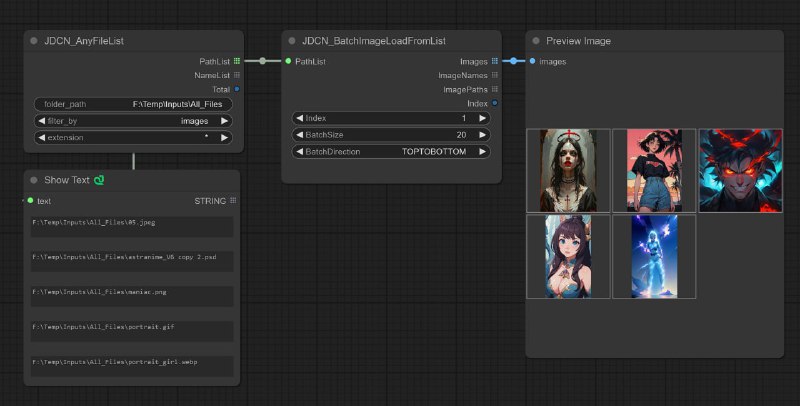Decrease BatchSize using its left arrow
Screen dimensions: 800x406
tap(298, 135)
